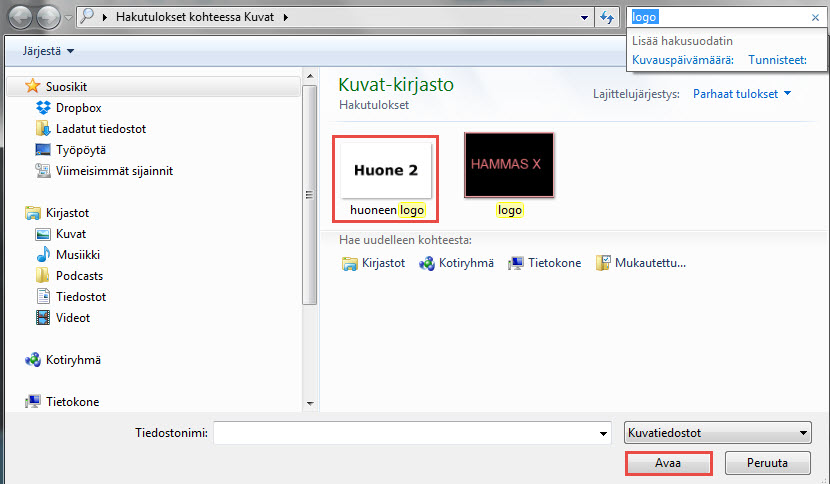This screenshot has width=830, height=484.
Task: Open the Musiikki library icon
Action: [43, 255]
